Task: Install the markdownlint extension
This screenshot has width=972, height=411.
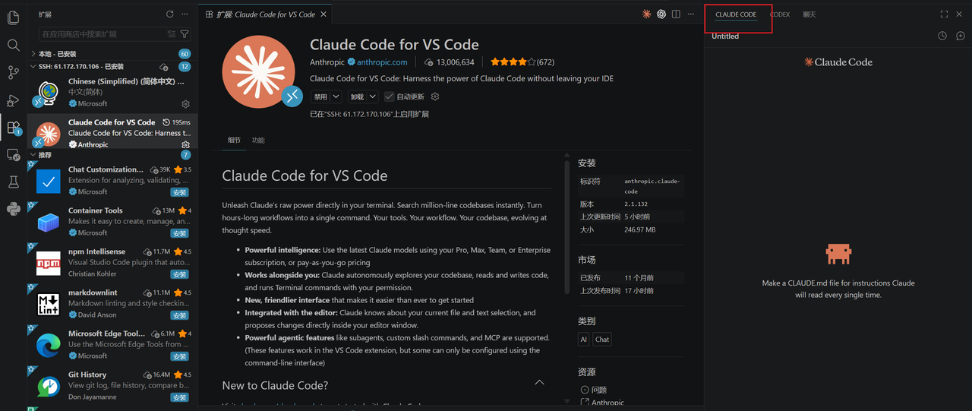Action: pos(179,315)
